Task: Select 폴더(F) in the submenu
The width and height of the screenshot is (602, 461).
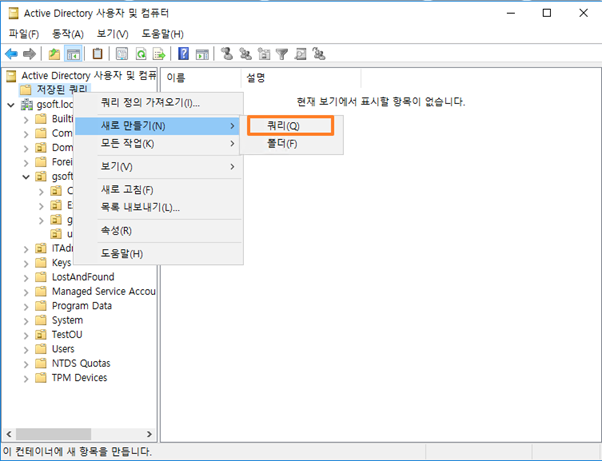Action: [x=291, y=144]
